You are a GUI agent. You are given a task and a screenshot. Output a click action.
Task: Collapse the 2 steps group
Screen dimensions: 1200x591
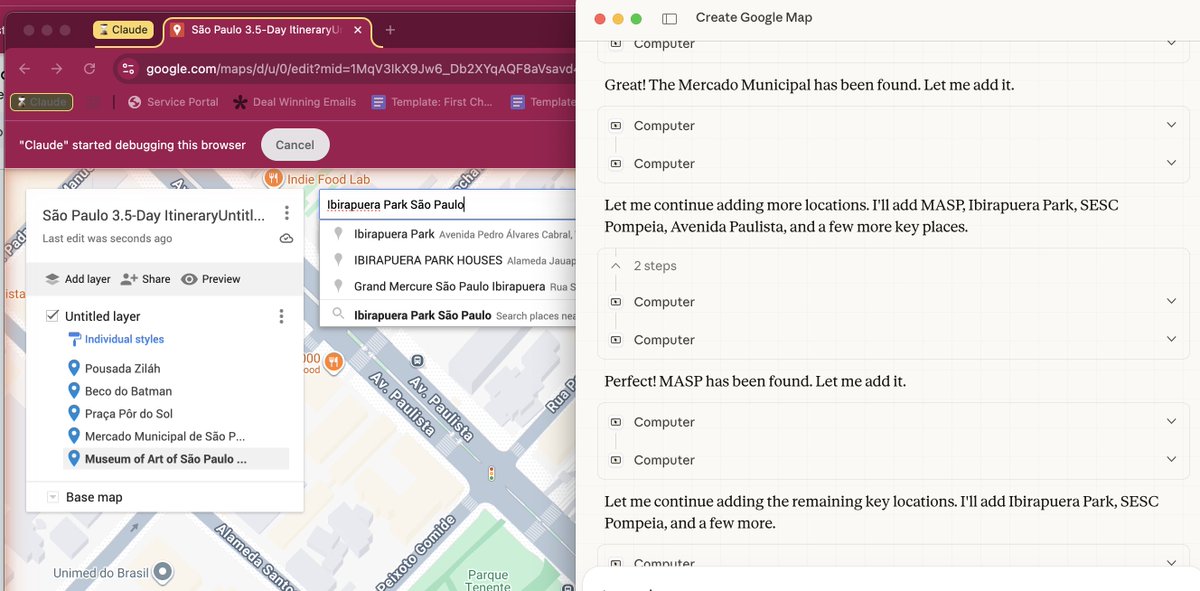click(x=615, y=266)
